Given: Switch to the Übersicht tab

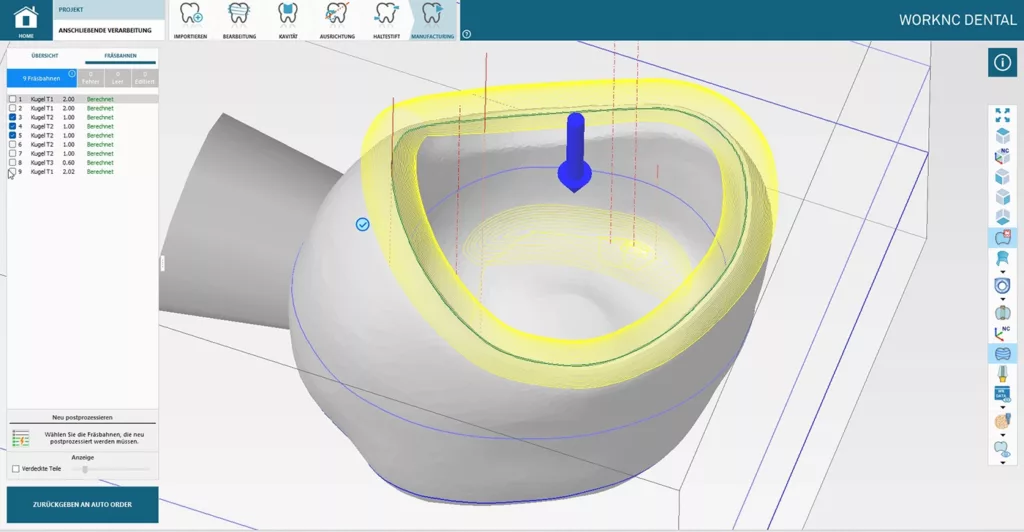Looking at the screenshot, I should pos(44,56).
